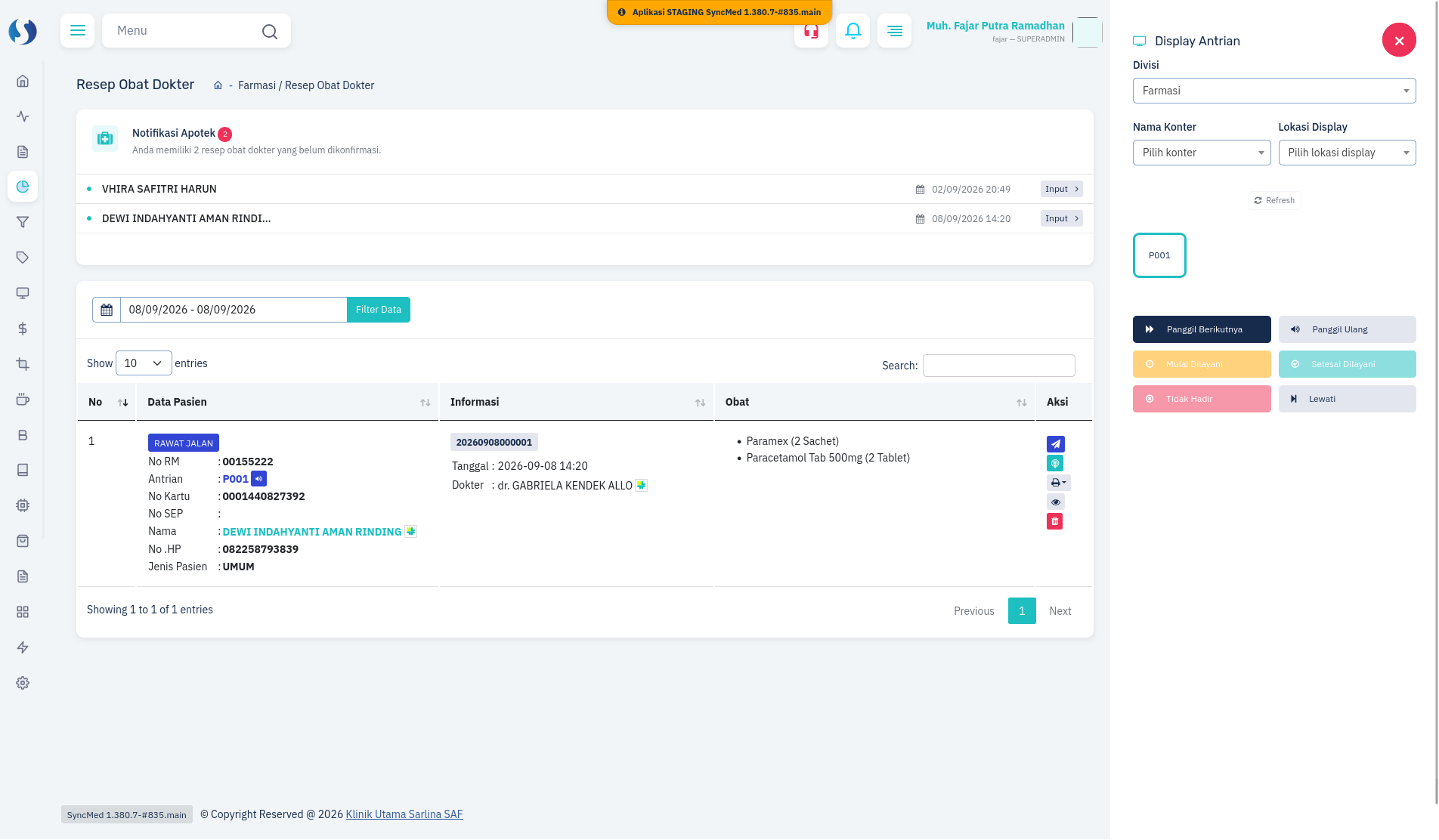This screenshot has height=840, width=1439.
Task: Sort by Informasi column
Action: 576,402
